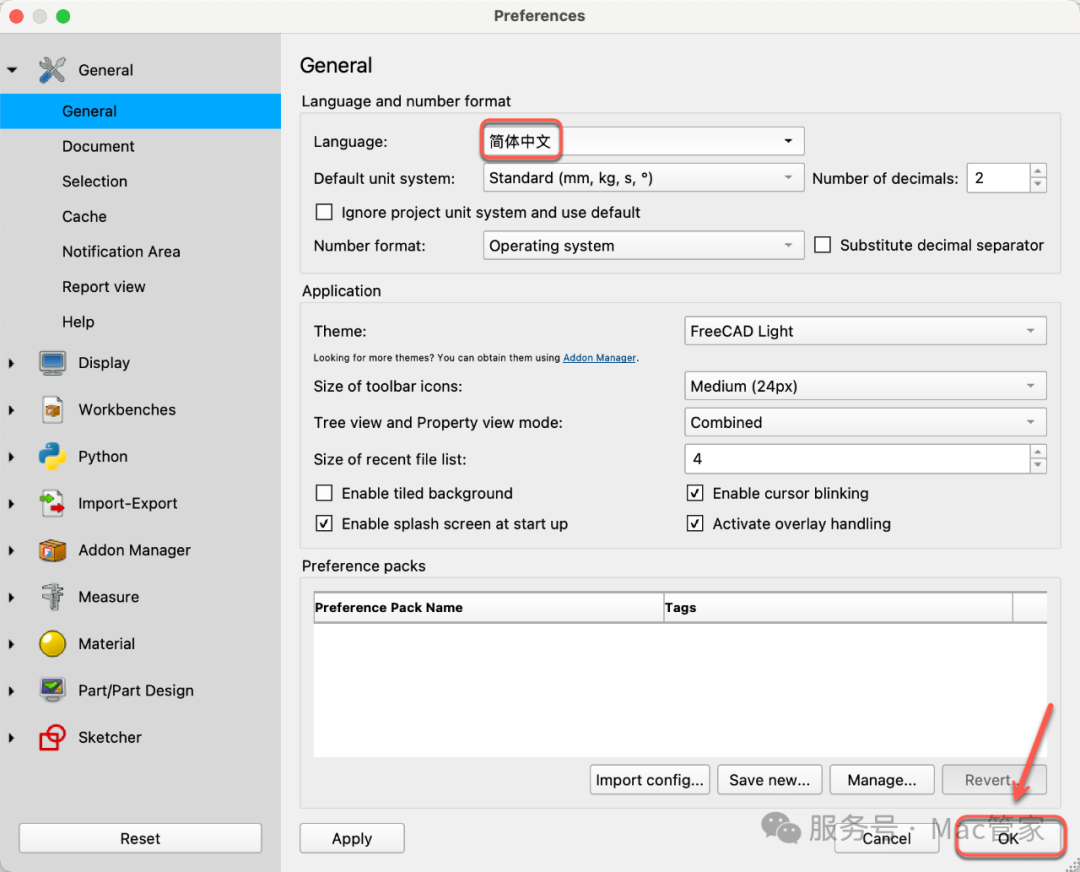This screenshot has width=1080, height=872.
Task: Click the Python logo icon
Action: point(52,457)
